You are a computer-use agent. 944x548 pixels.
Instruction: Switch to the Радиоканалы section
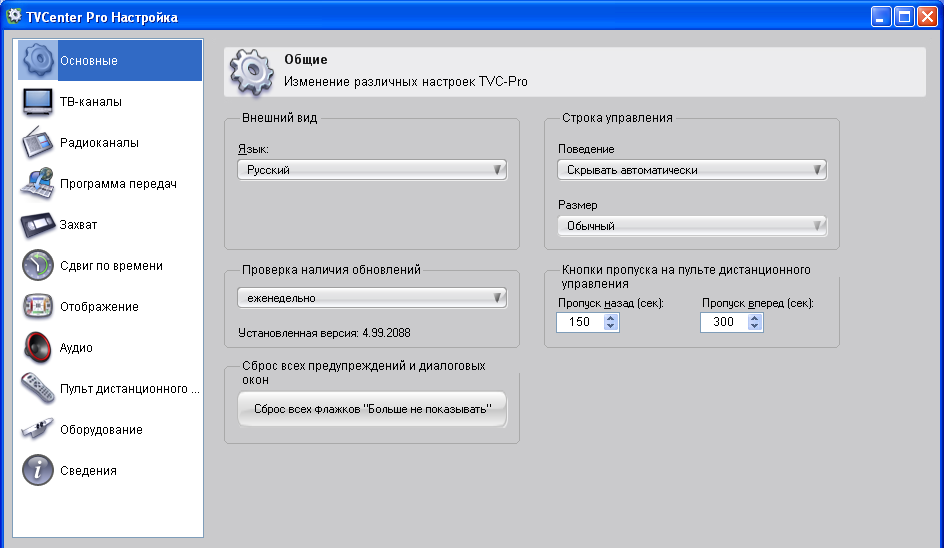[x=110, y=142]
